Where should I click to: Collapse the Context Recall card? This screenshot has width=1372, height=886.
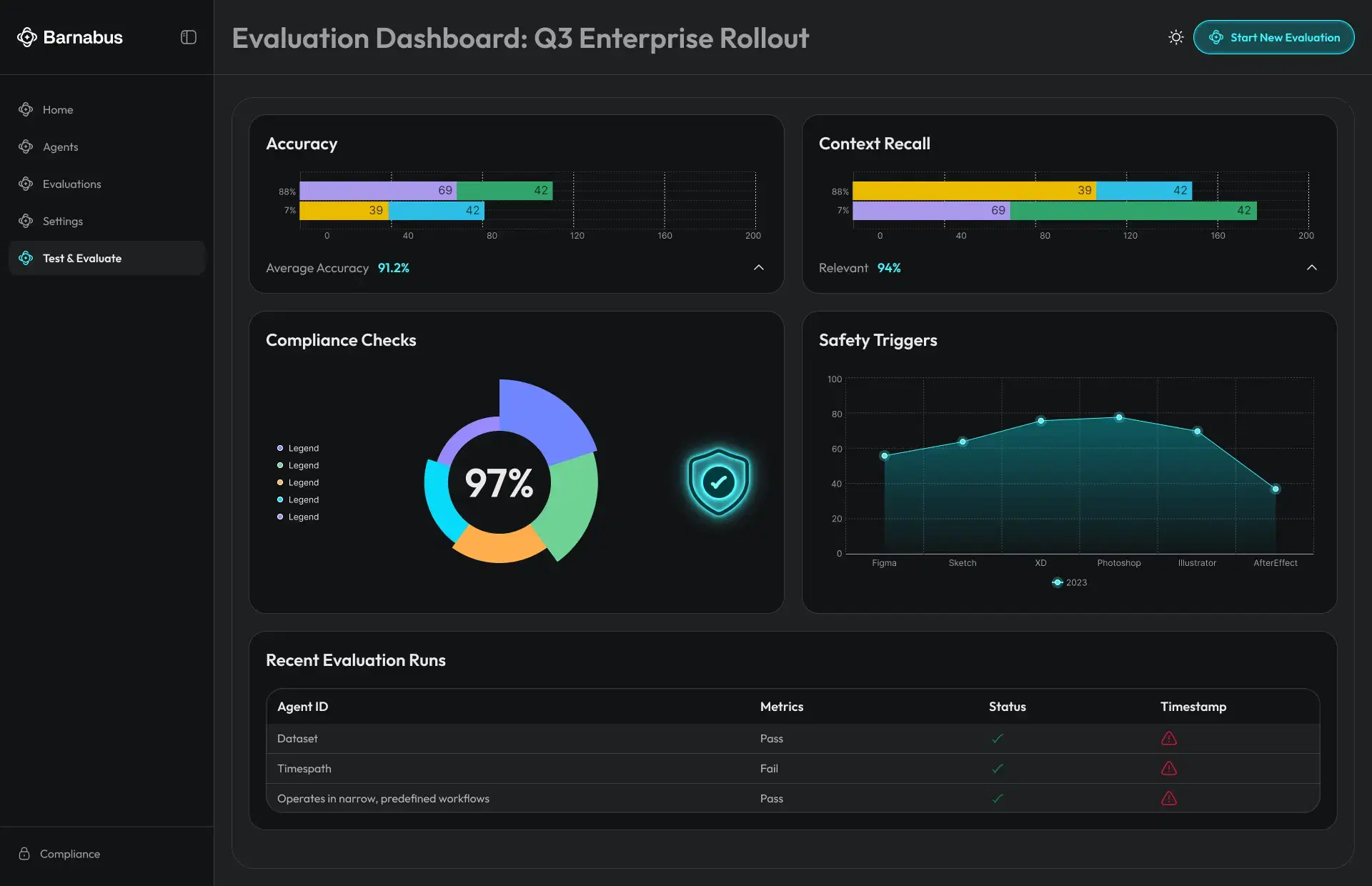click(x=1312, y=267)
